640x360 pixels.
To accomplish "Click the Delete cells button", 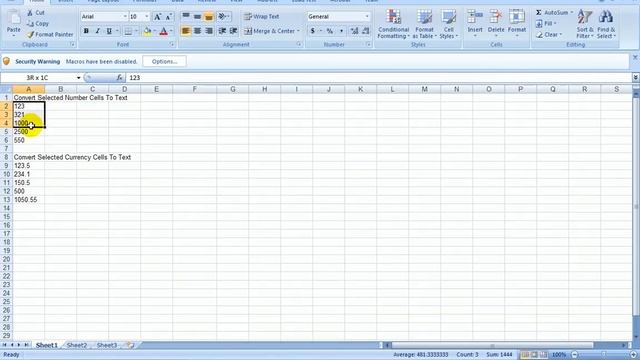I will pos(496,24).
